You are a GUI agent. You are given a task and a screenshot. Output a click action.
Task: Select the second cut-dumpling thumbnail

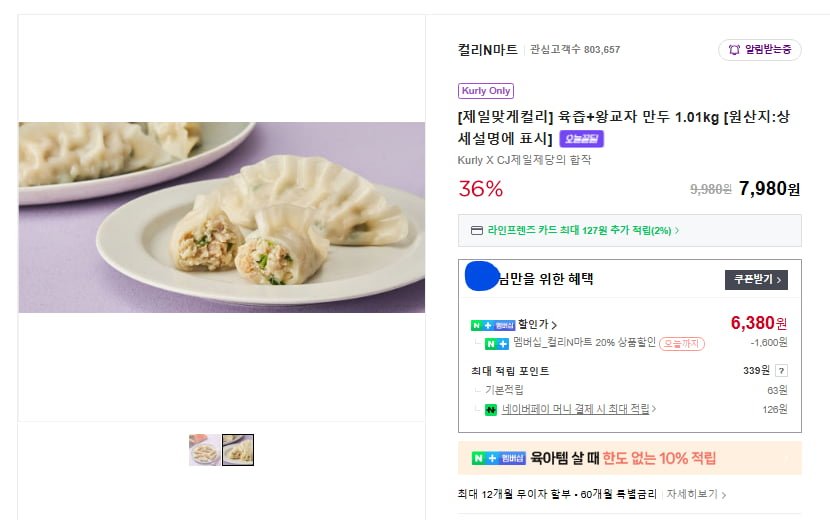[x=238, y=450]
